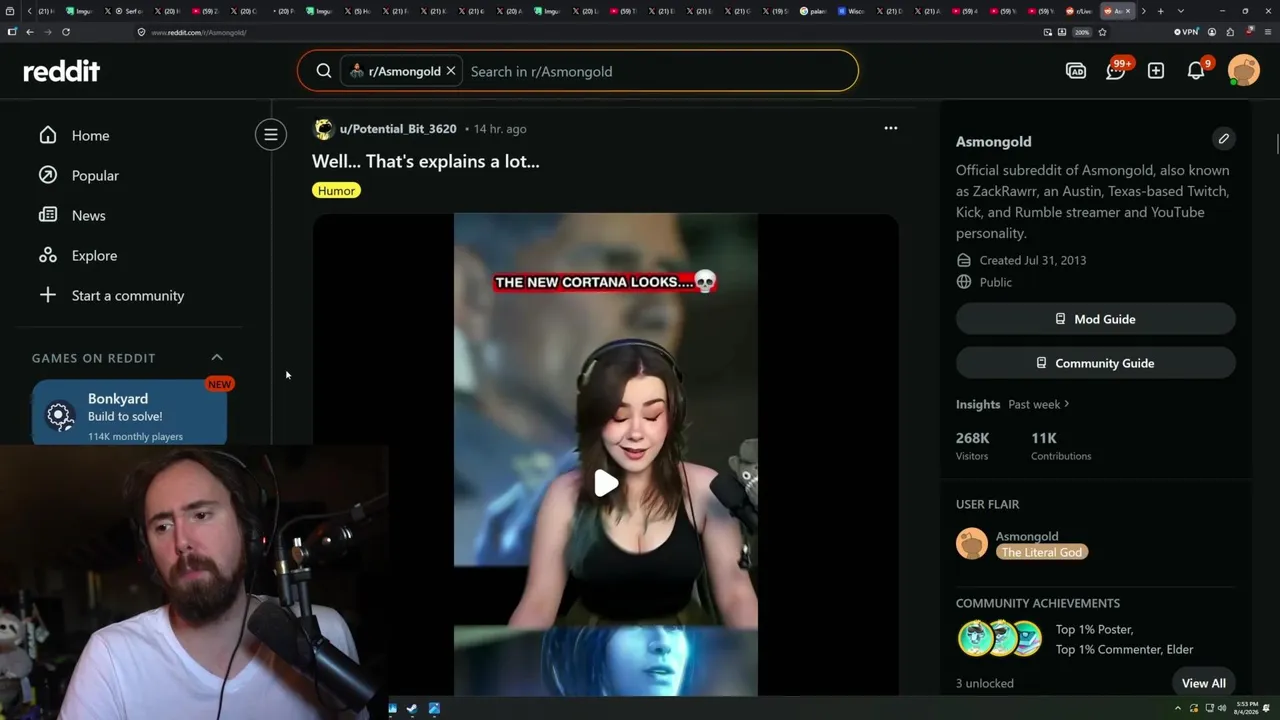Go to the Reddit home logo
The height and width of the screenshot is (720, 1280).
coord(62,71)
